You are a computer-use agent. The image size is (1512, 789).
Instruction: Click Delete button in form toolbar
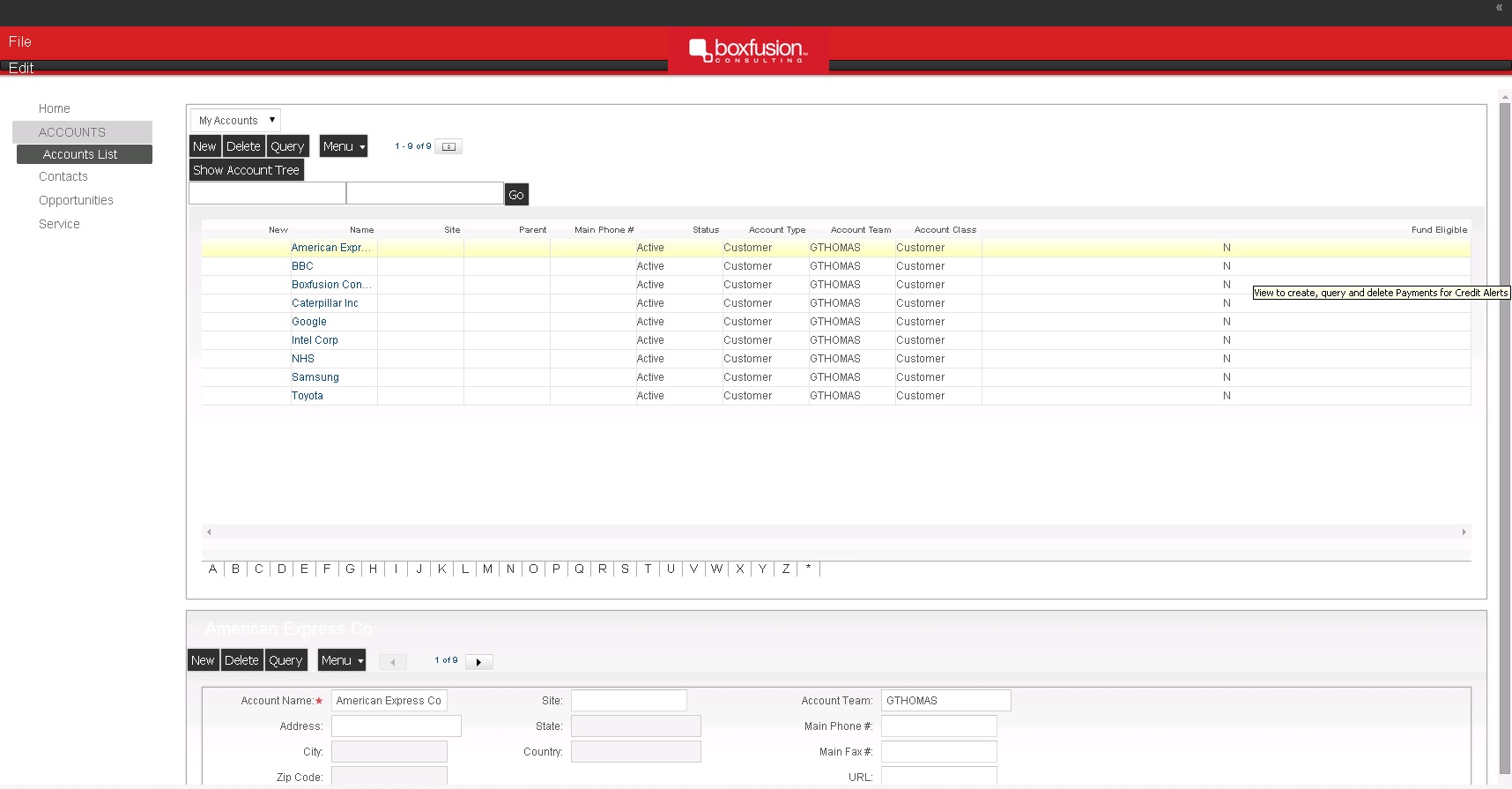(x=241, y=660)
